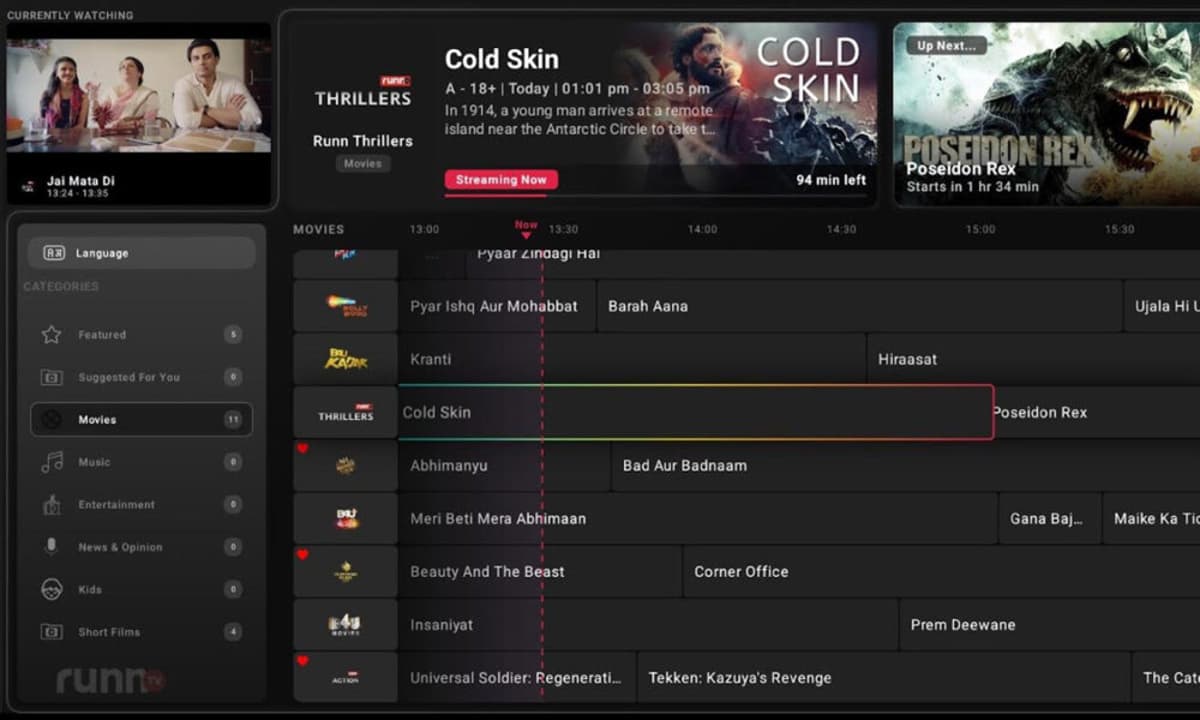Select the Corner Office program

[941, 572]
